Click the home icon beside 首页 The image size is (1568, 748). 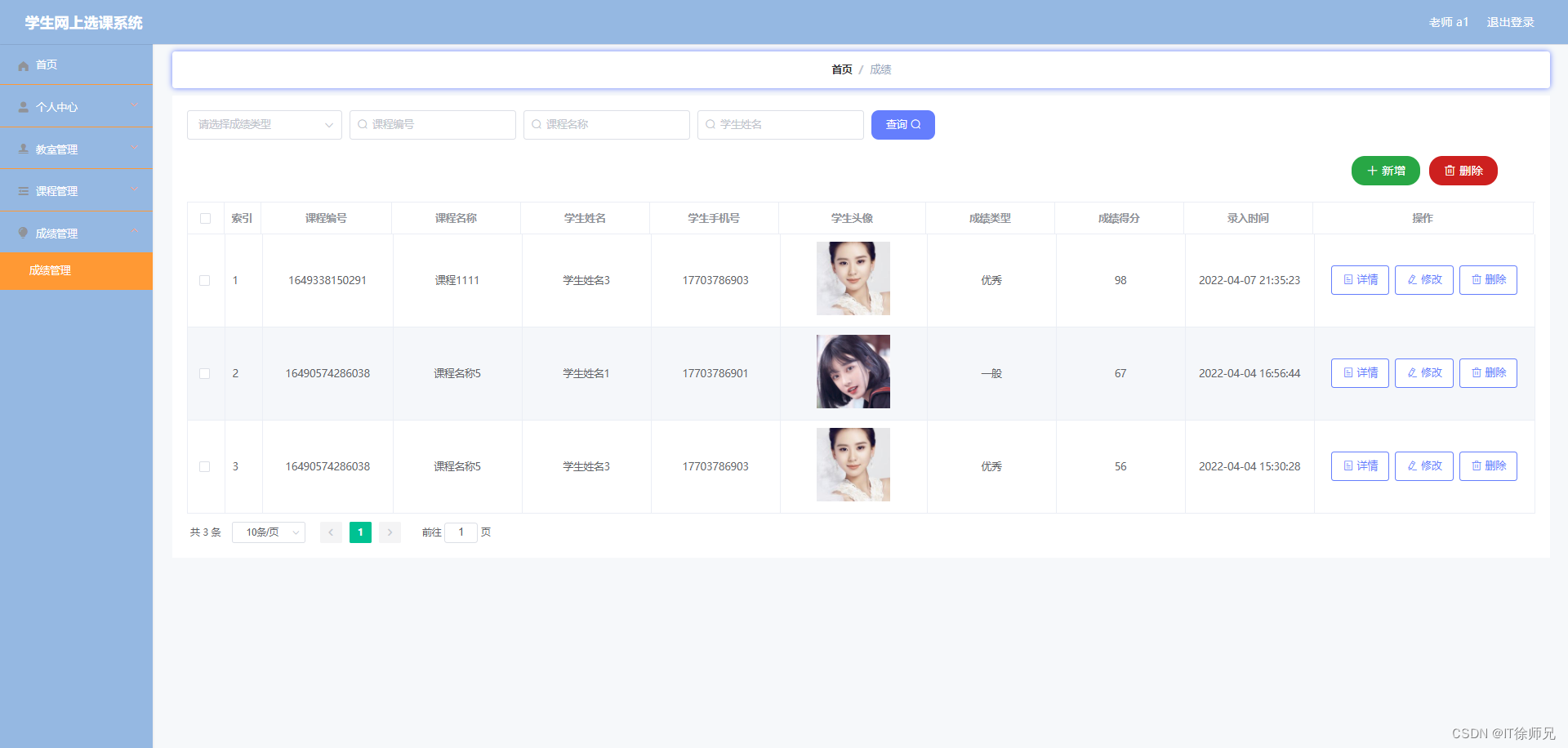[23, 65]
